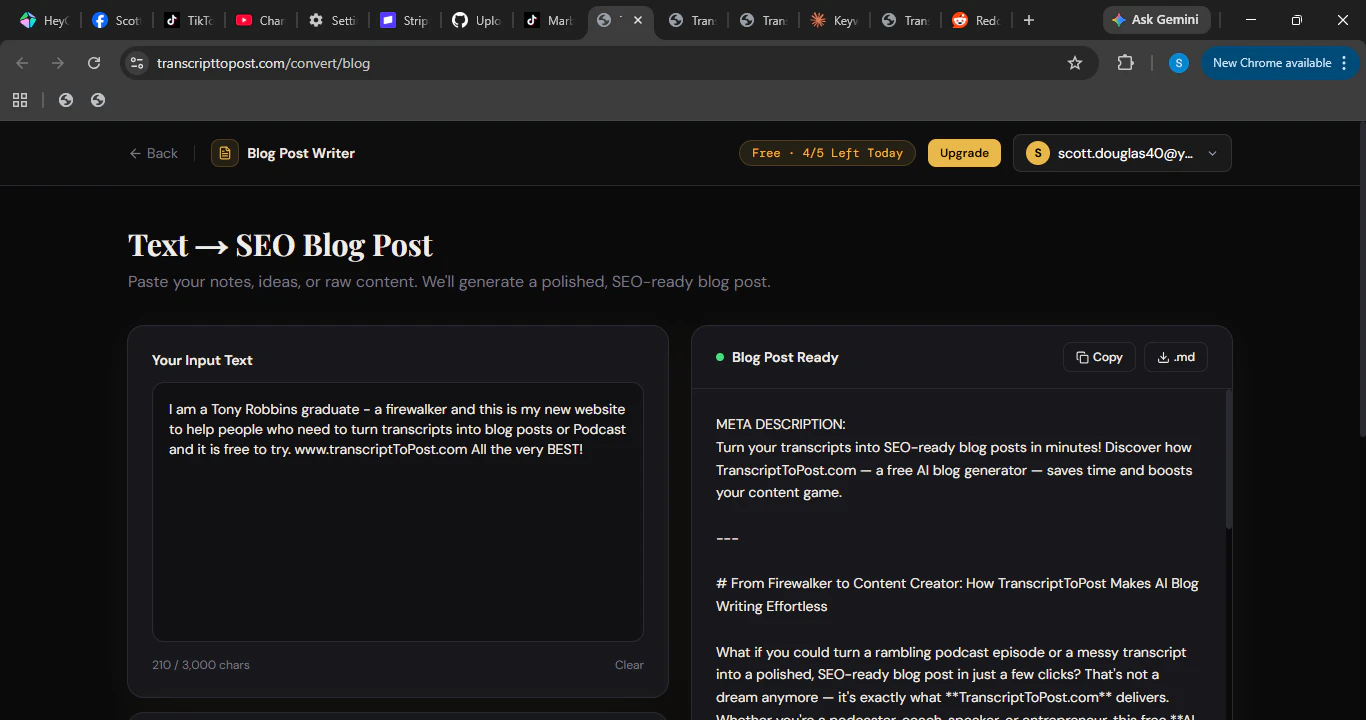
Task: Click the S avatar in account menu
Action: (1038, 153)
